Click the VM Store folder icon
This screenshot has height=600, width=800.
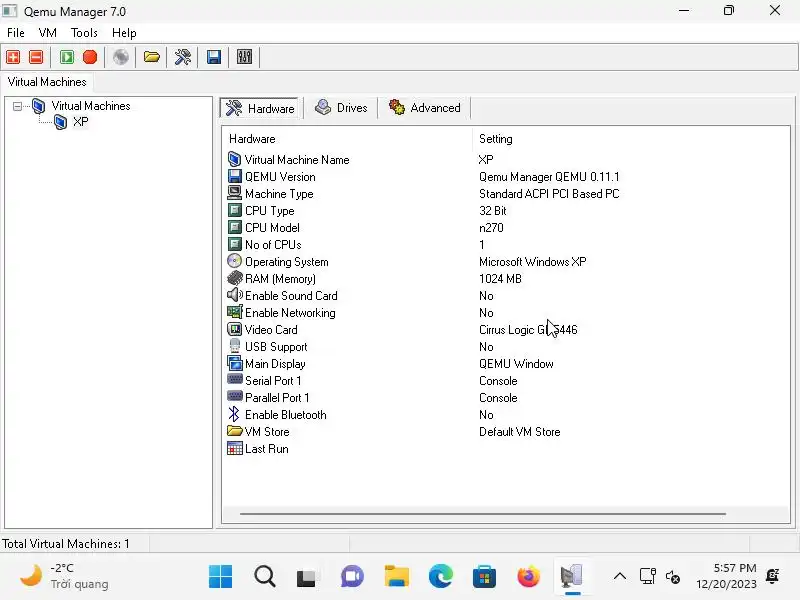point(234,431)
